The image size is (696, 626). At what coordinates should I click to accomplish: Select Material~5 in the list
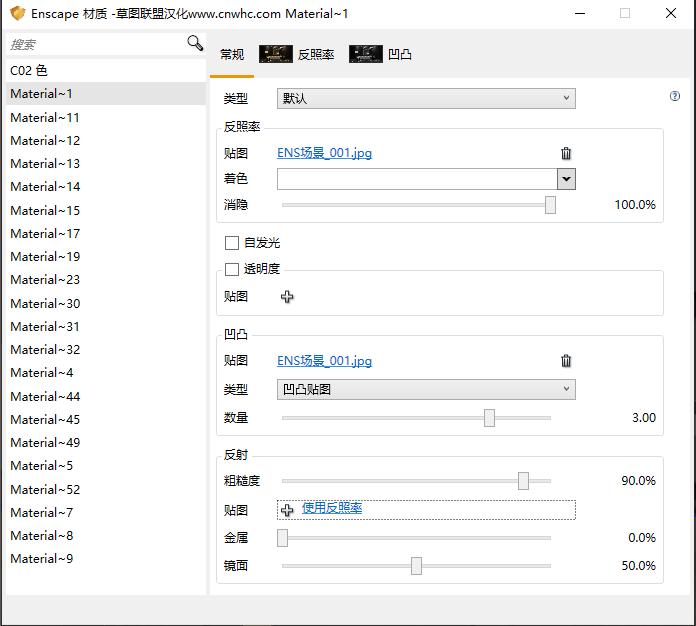tap(106, 466)
